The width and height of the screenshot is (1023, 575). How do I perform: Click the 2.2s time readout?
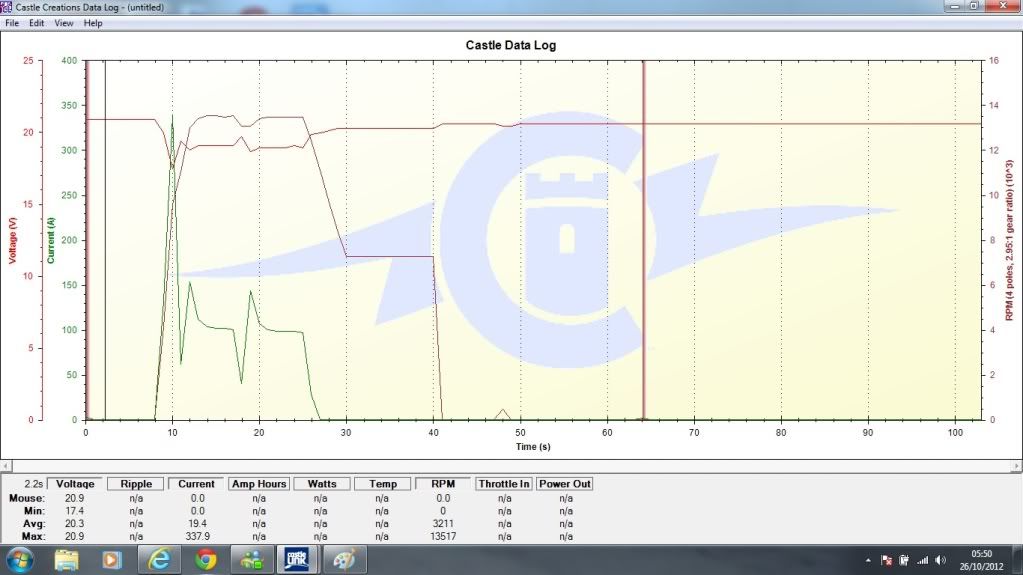[x=33, y=484]
